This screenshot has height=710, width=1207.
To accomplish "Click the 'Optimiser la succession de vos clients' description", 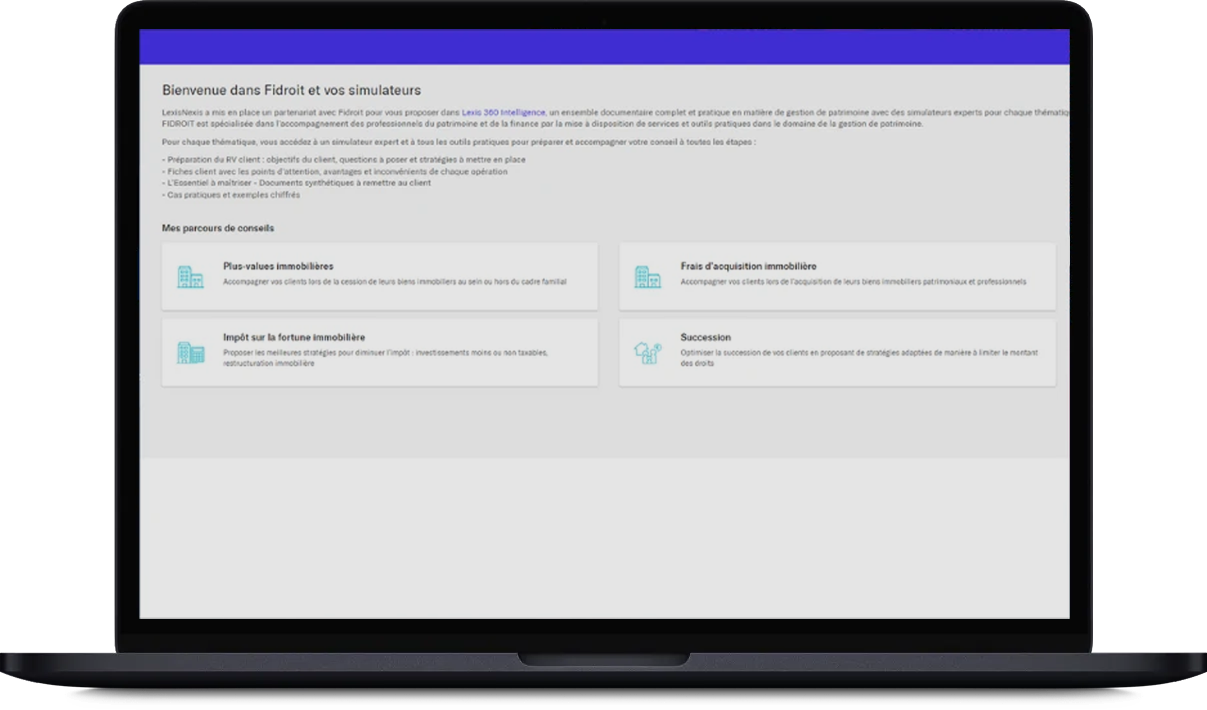I will [860, 358].
